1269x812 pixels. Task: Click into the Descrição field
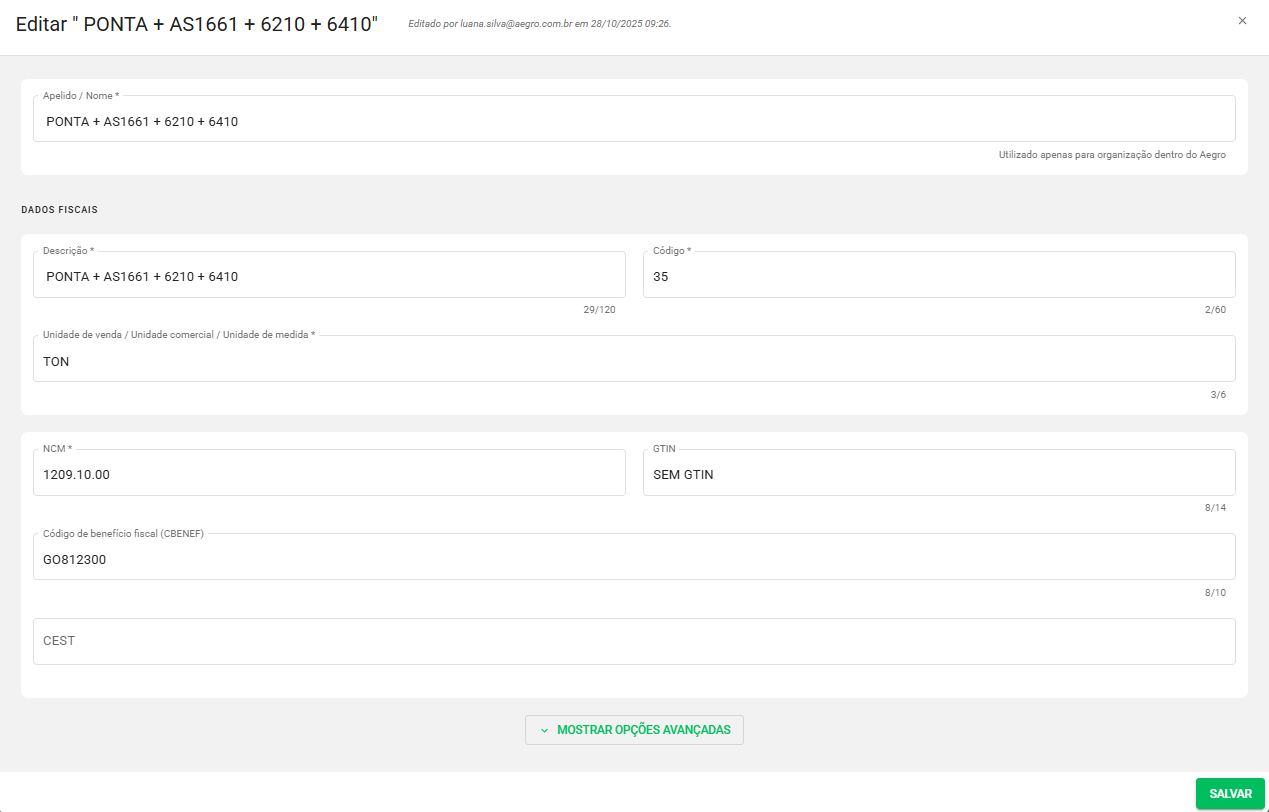coord(329,277)
